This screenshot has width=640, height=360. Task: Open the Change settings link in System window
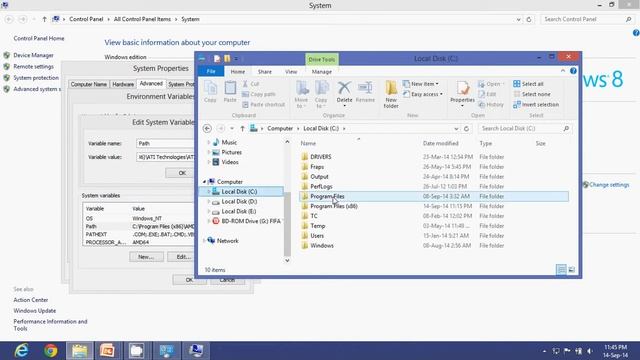(x=609, y=185)
